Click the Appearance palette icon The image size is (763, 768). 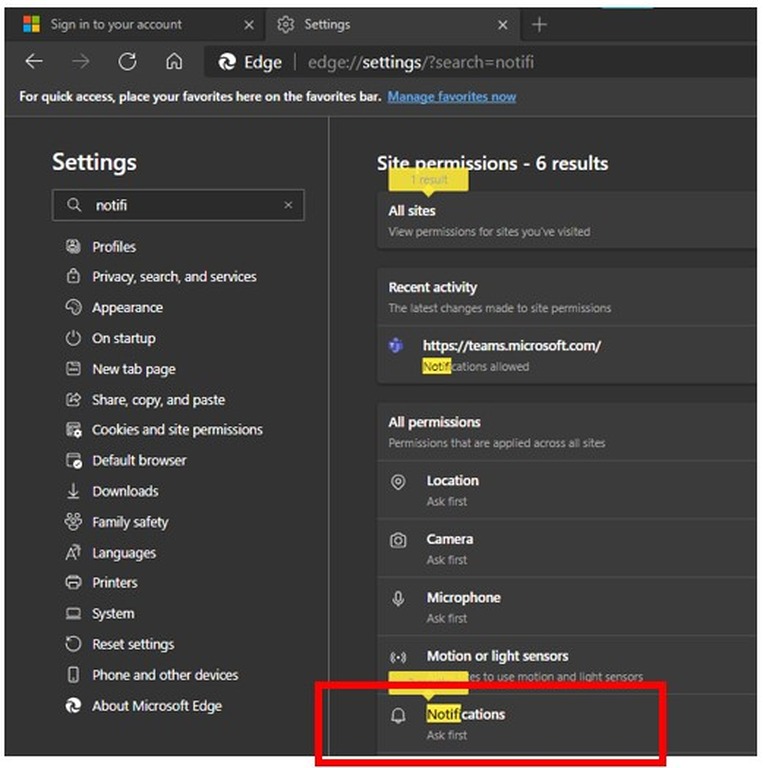[73, 307]
